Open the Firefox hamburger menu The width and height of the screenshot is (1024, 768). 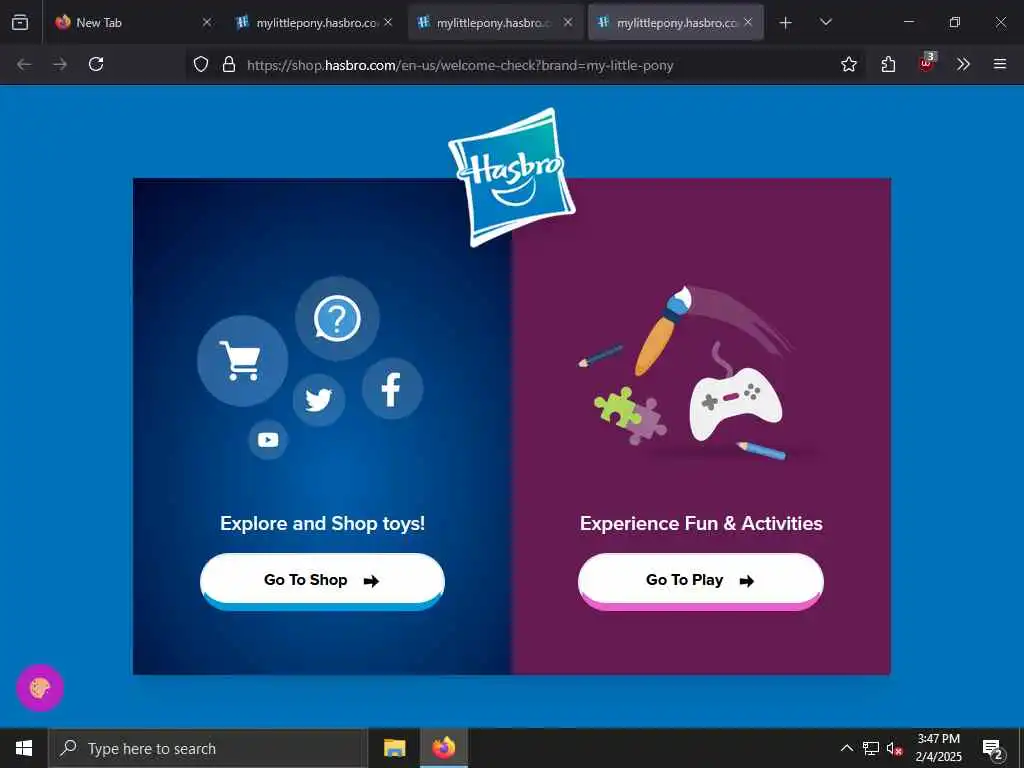pos(1000,64)
